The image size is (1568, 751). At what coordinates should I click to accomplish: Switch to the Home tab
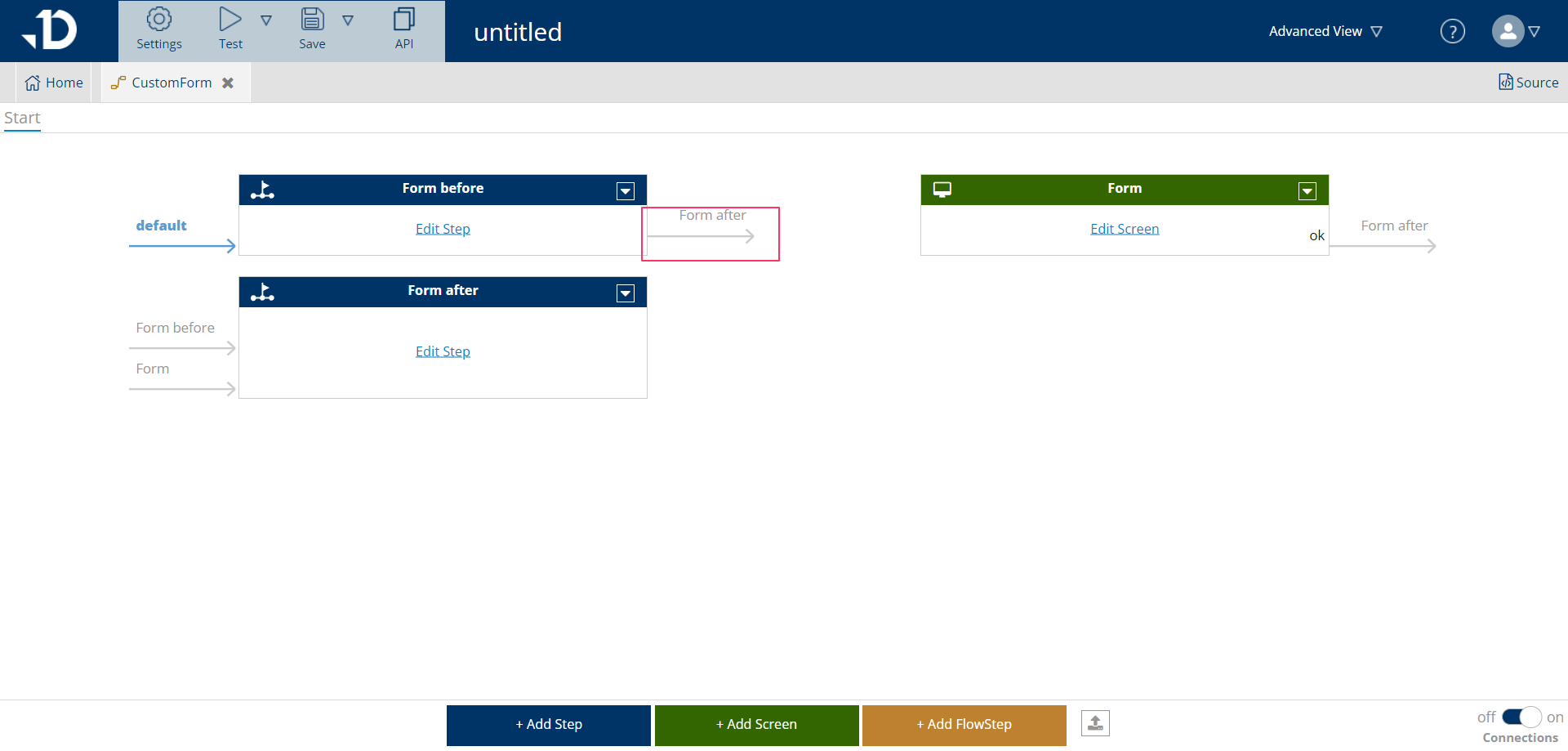(x=54, y=82)
